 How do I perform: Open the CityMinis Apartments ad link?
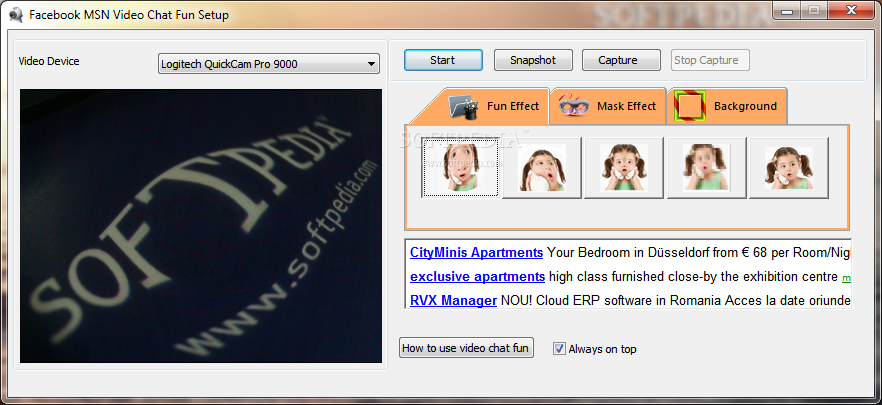[x=476, y=253]
